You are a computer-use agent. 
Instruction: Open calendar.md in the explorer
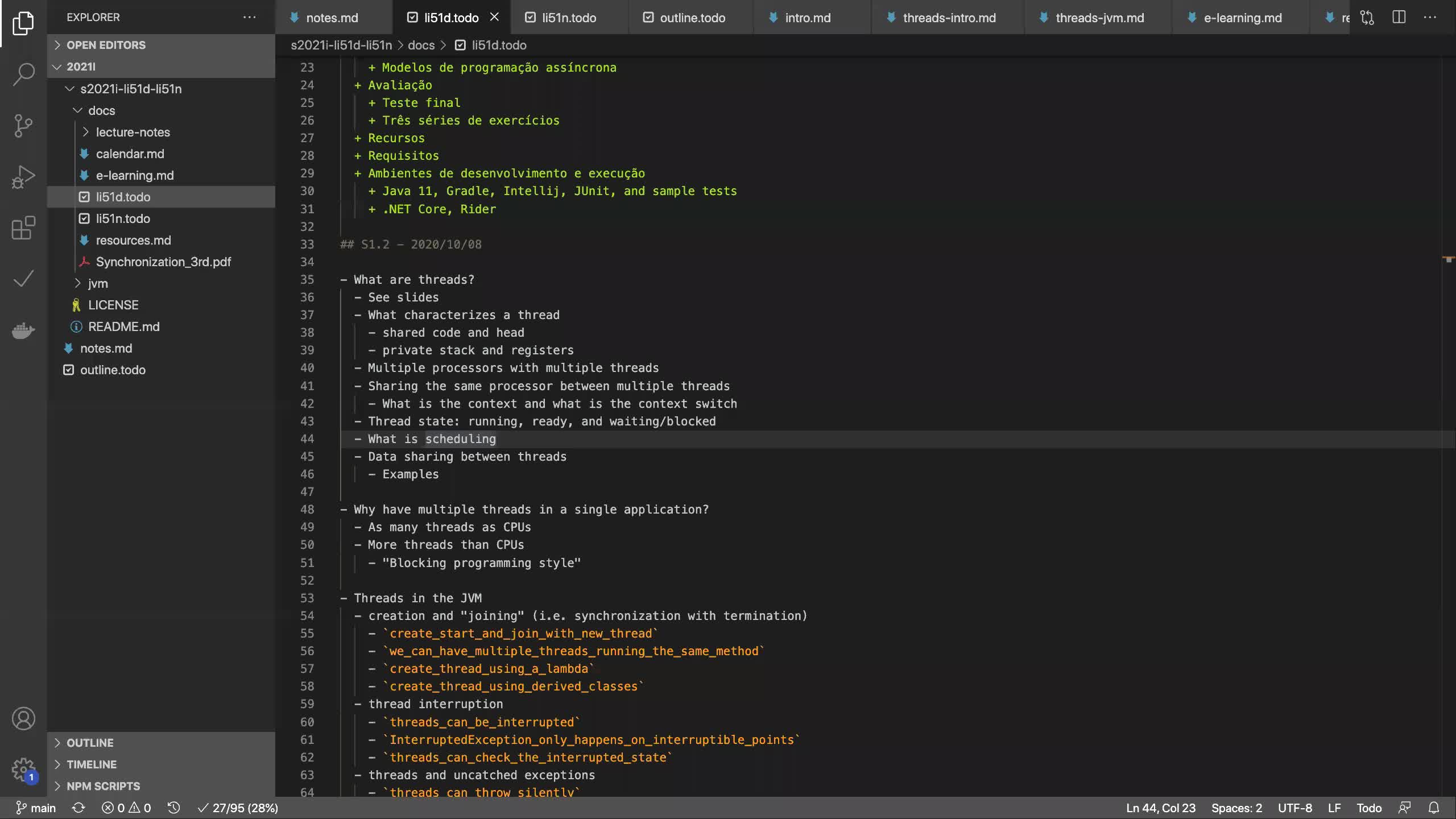161,154
